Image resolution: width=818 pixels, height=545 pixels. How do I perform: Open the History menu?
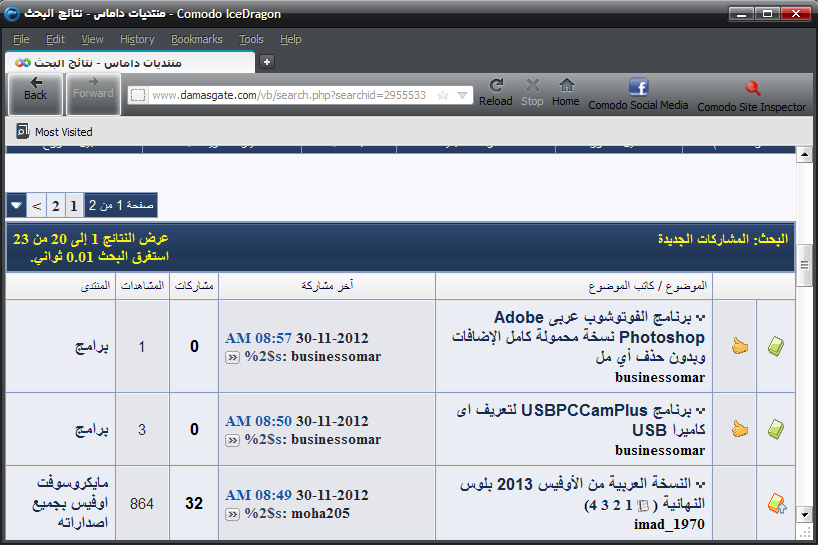click(x=137, y=39)
